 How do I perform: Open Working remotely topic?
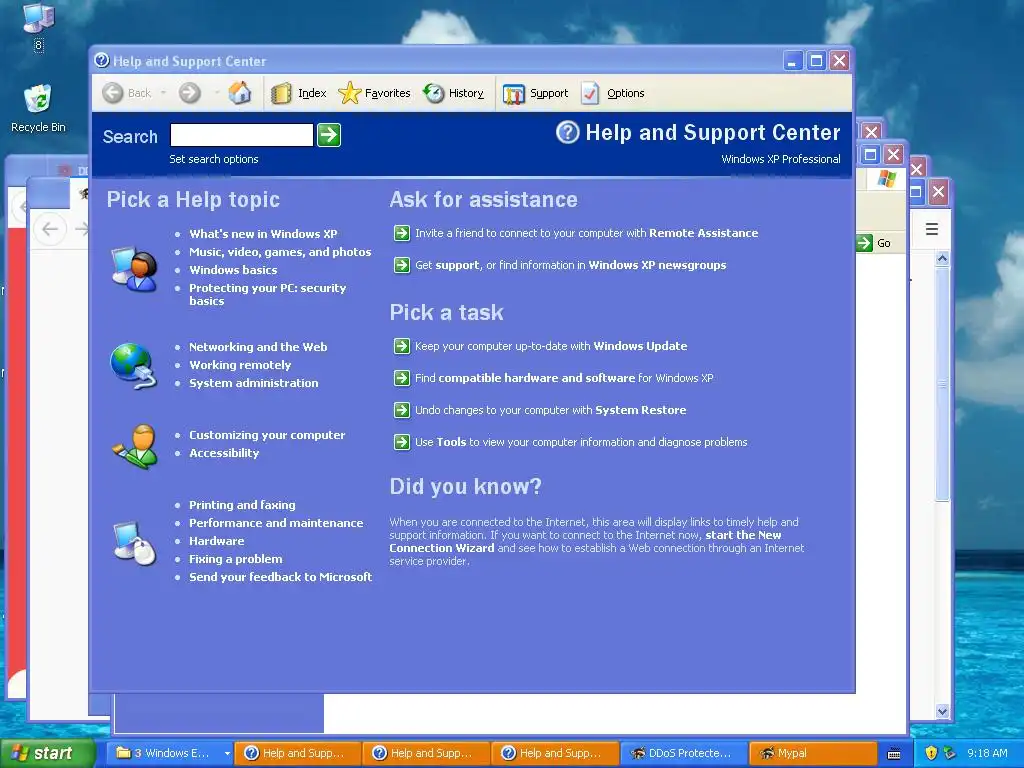coord(240,365)
